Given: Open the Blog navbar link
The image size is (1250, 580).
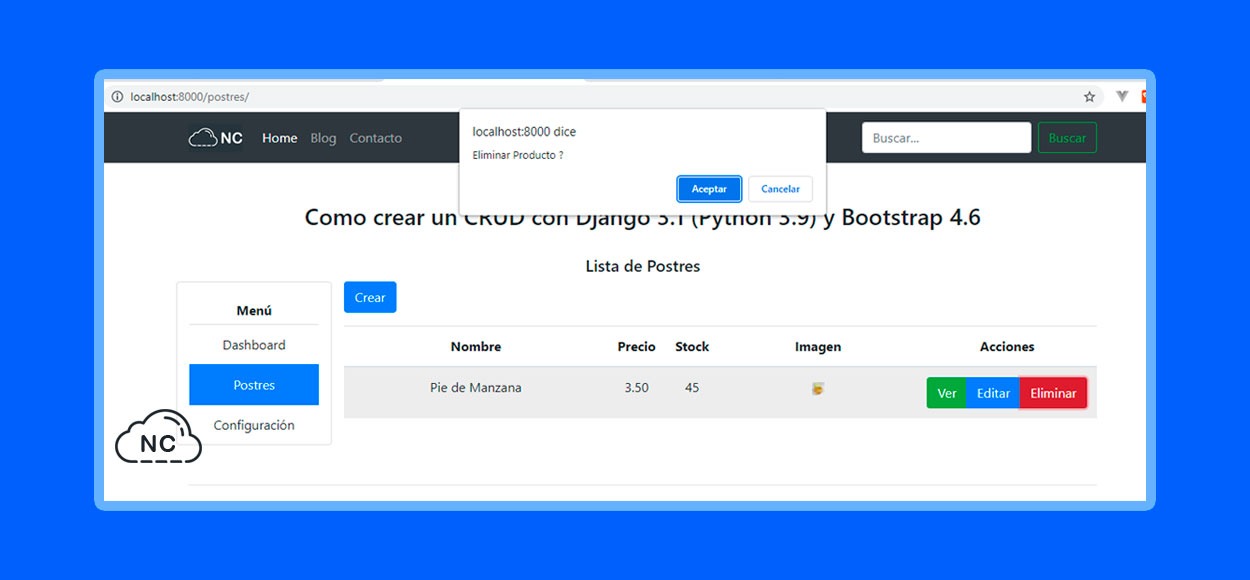Looking at the screenshot, I should pyautogui.click(x=323, y=138).
